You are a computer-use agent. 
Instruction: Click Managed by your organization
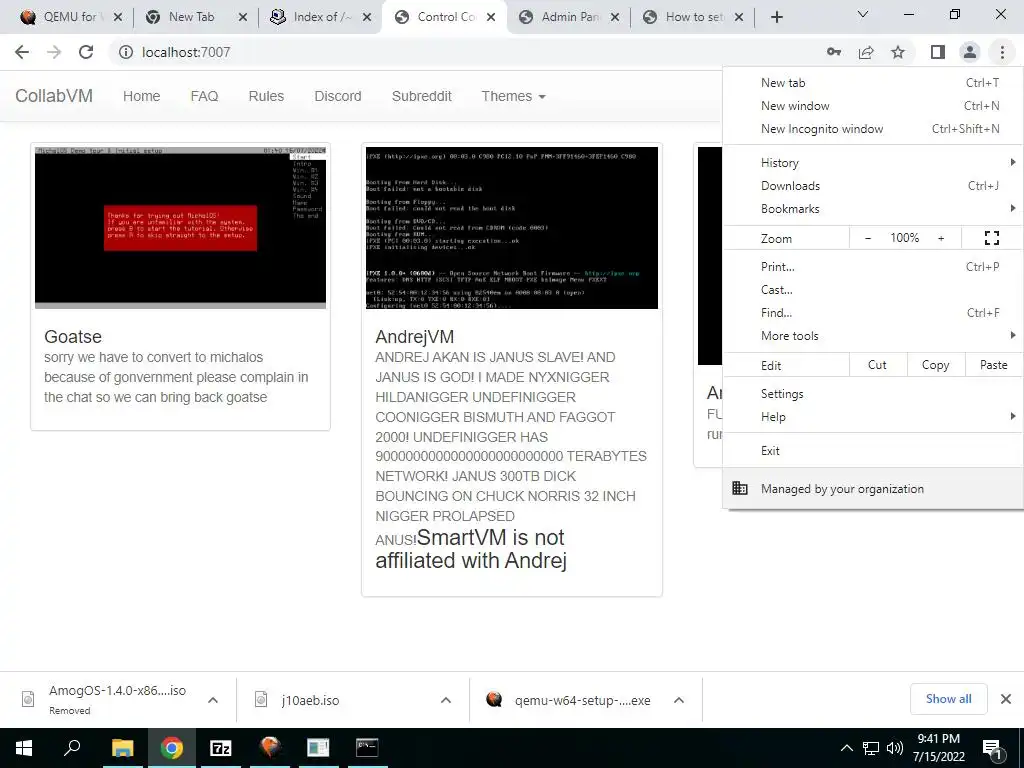(x=873, y=488)
